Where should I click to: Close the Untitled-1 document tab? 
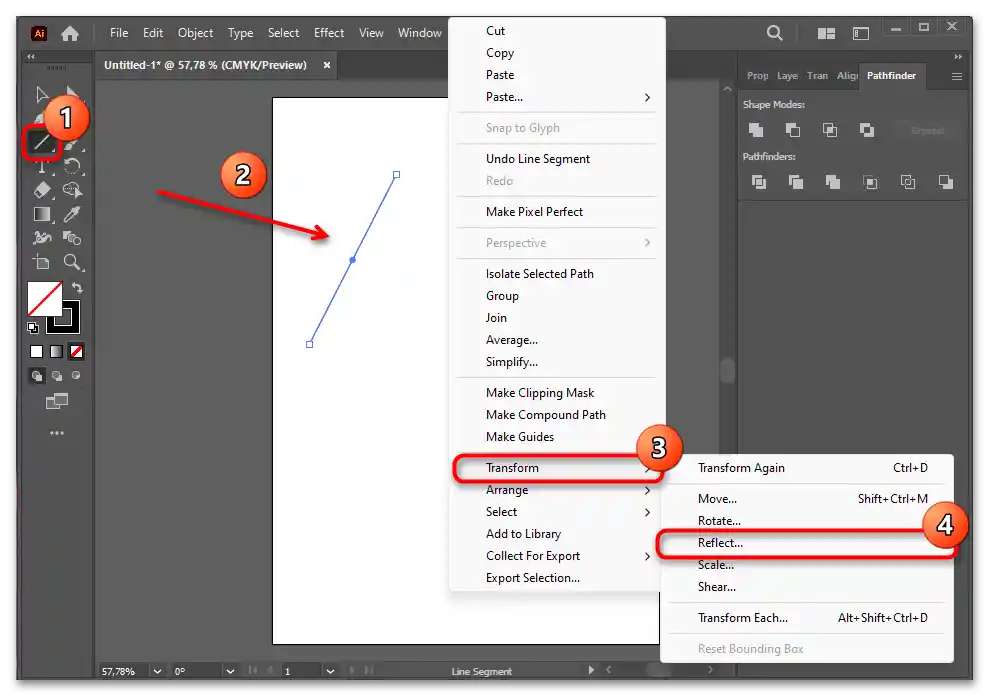tap(327, 65)
